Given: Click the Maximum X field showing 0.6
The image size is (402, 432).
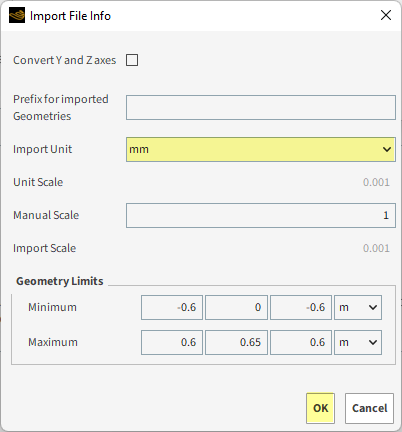Looking at the screenshot, I should [172, 342].
